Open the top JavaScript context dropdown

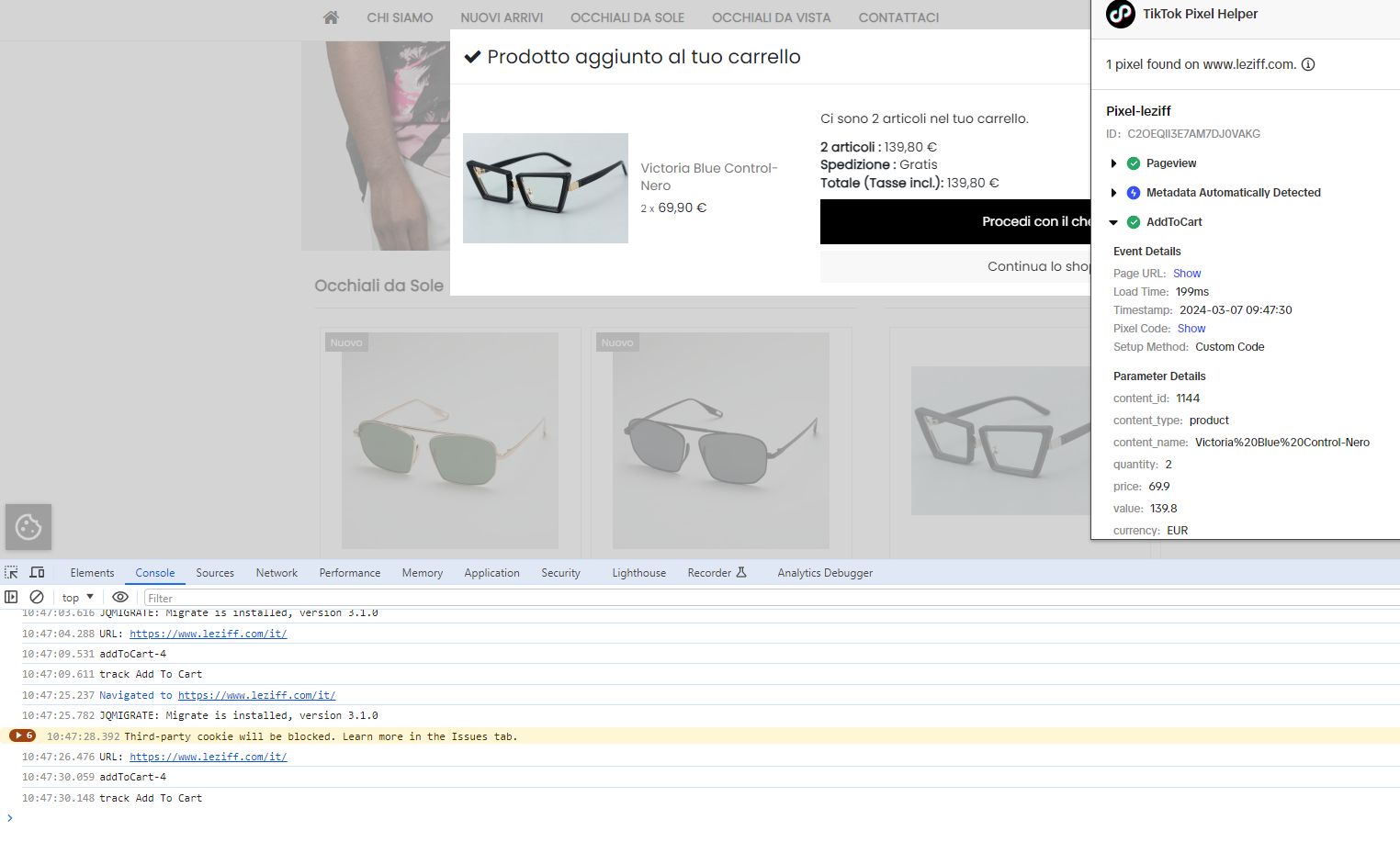(x=78, y=597)
